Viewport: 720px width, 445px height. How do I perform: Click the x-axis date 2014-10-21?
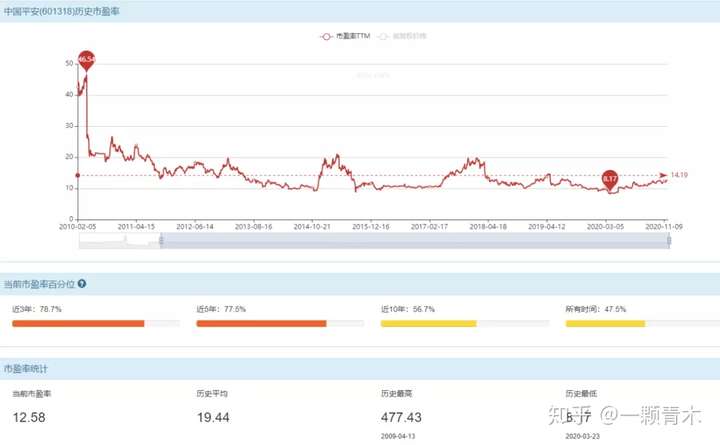coord(312,227)
